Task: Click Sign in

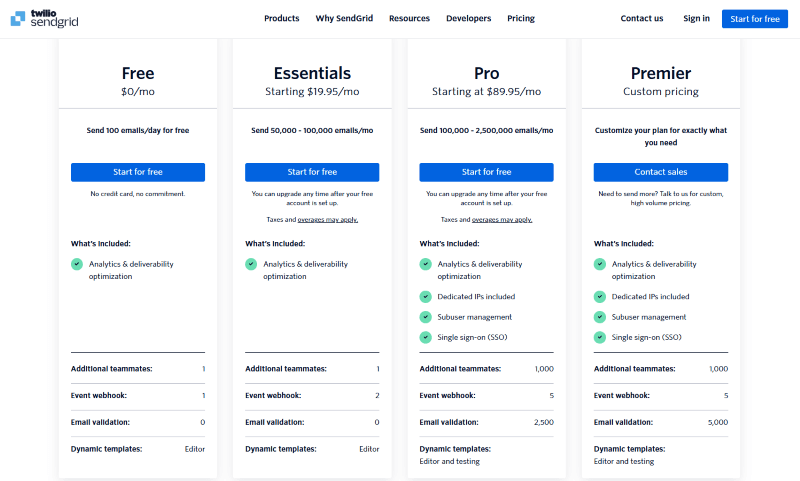Action: click(696, 18)
